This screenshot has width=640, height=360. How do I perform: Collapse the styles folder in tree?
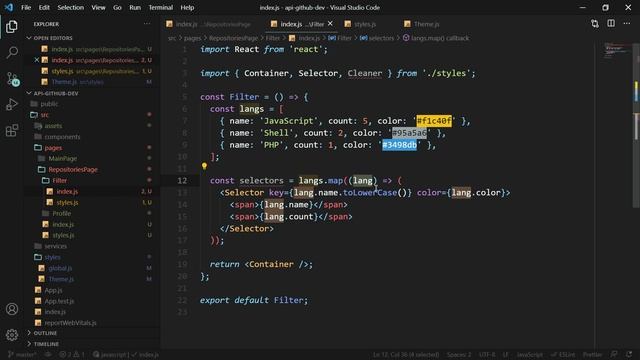(x=52, y=257)
